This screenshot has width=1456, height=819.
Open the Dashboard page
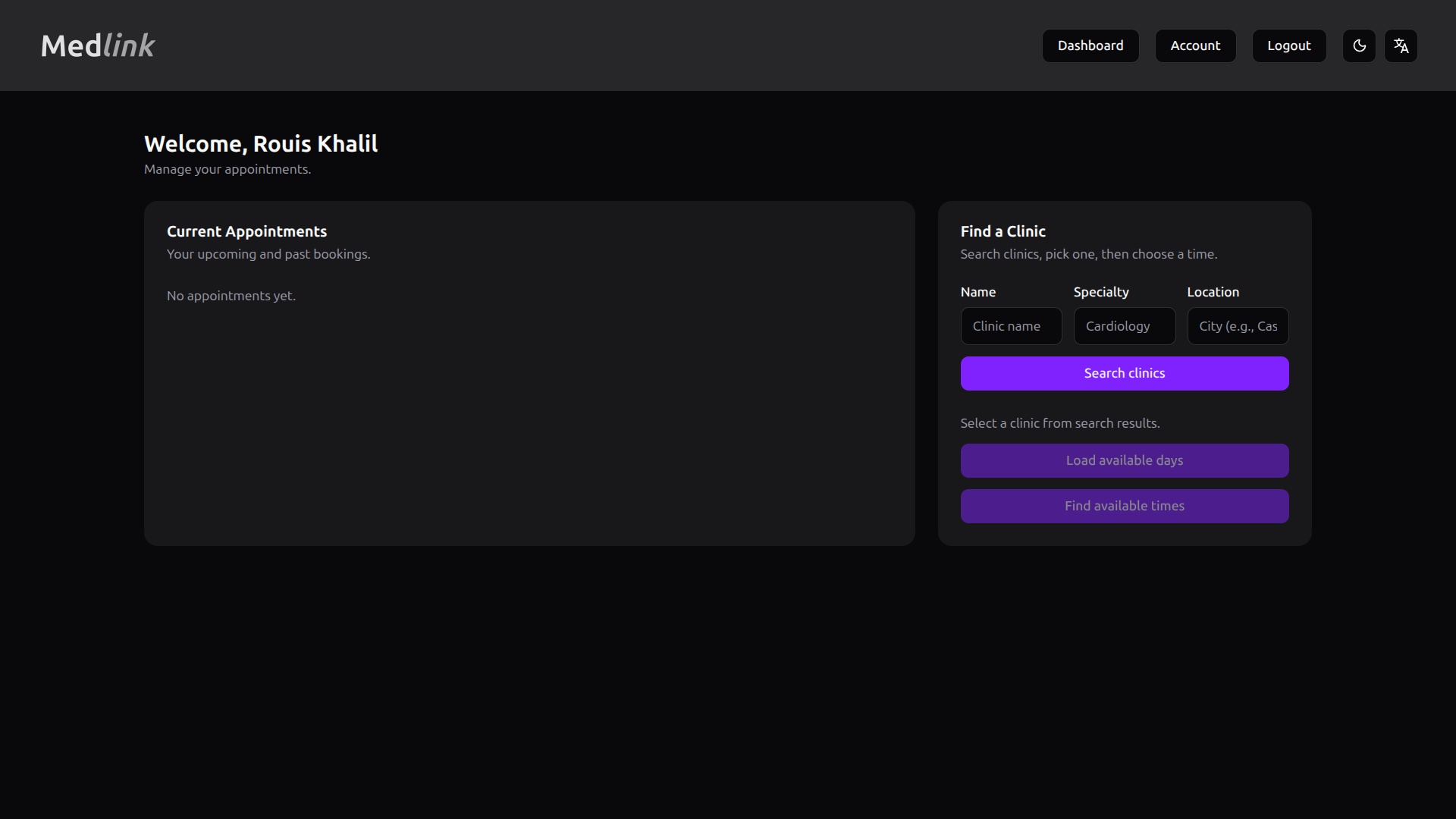point(1090,45)
